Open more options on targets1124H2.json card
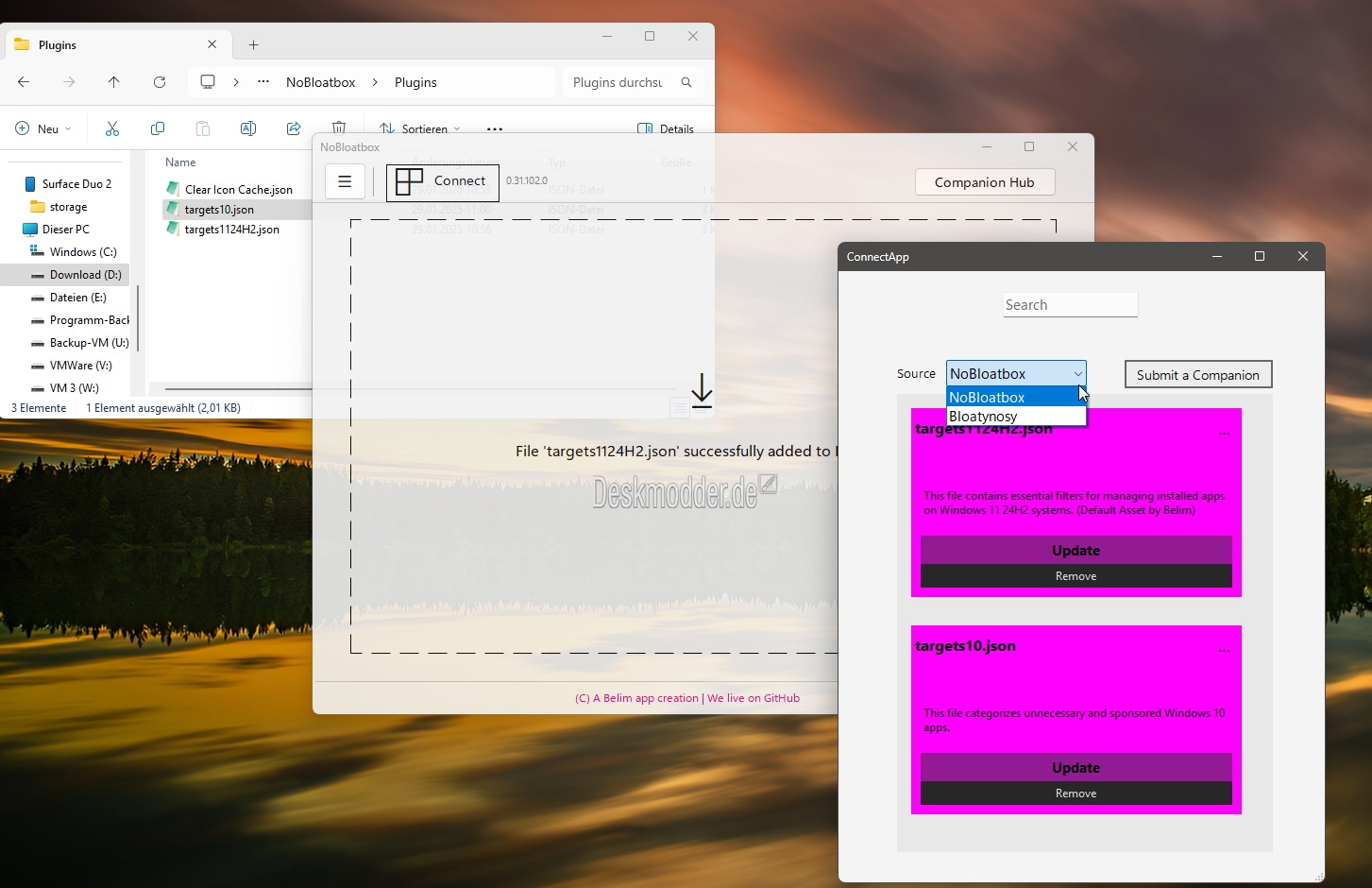The height and width of the screenshot is (888, 1372). tap(1225, 433)
